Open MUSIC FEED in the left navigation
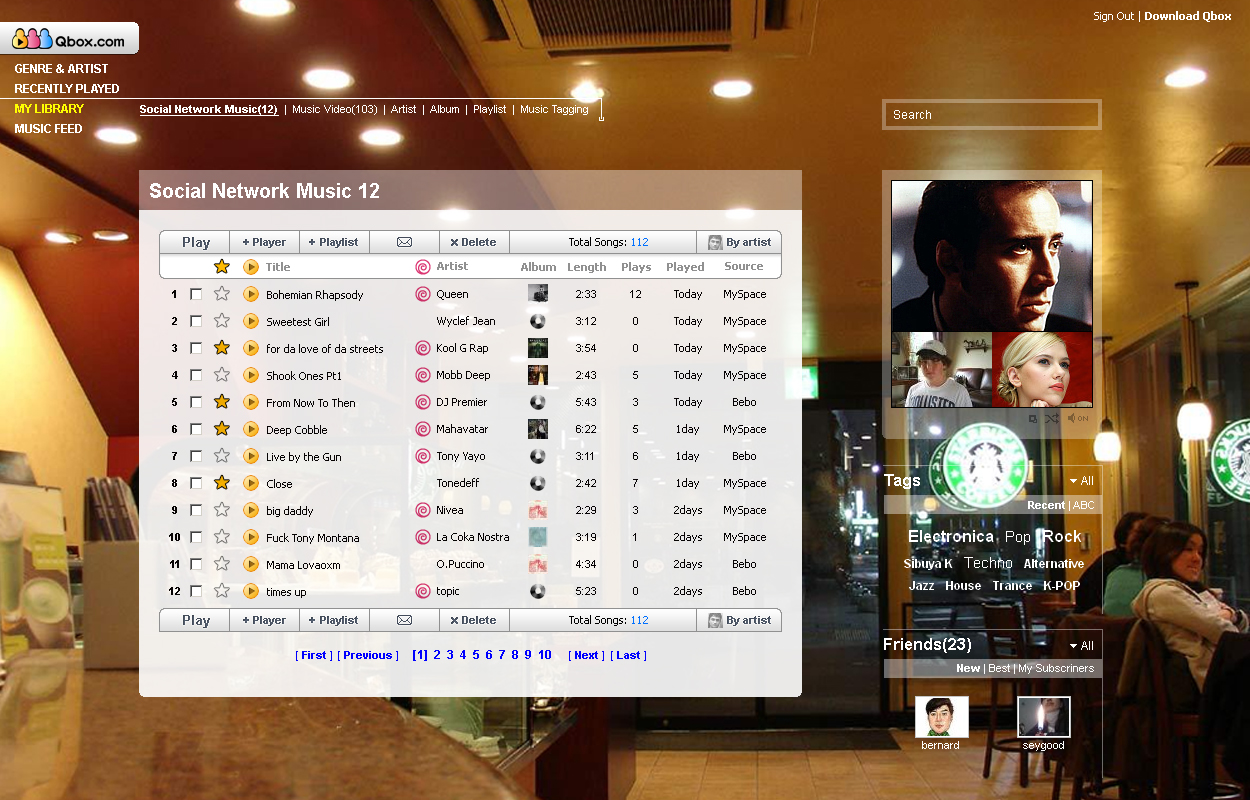Viewport: 1250px width, 800px height. coord(48,129)
